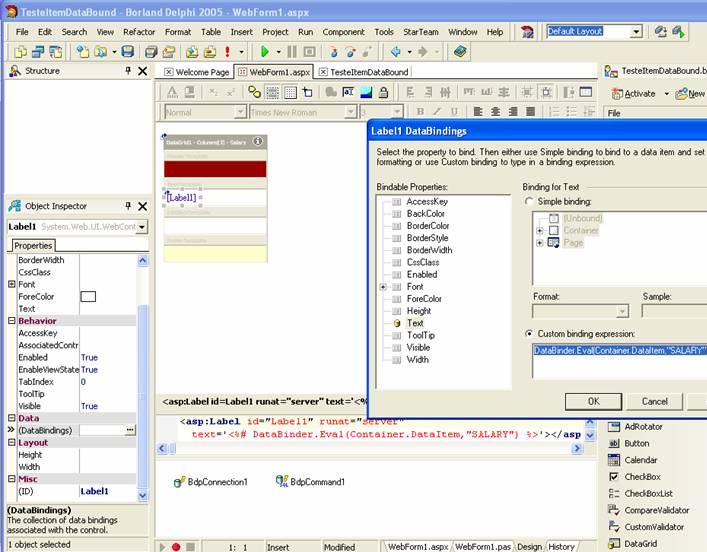The width and height of the screenshot is (707, 552).
Task: Click the red exclamation toolbar icon
Action: coord(228,52)
